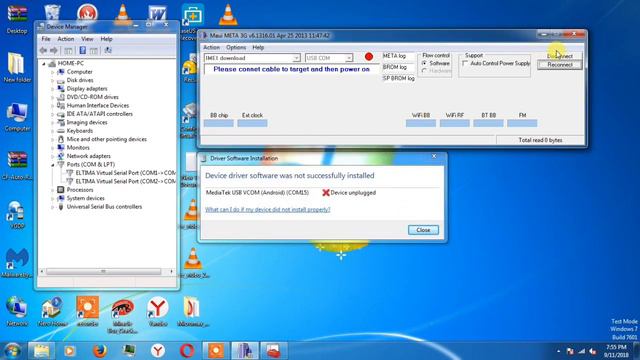This screenshot has width=640, height=360.
Task: Open Help menu in Device Manager
Action: (x=106, y=39)
